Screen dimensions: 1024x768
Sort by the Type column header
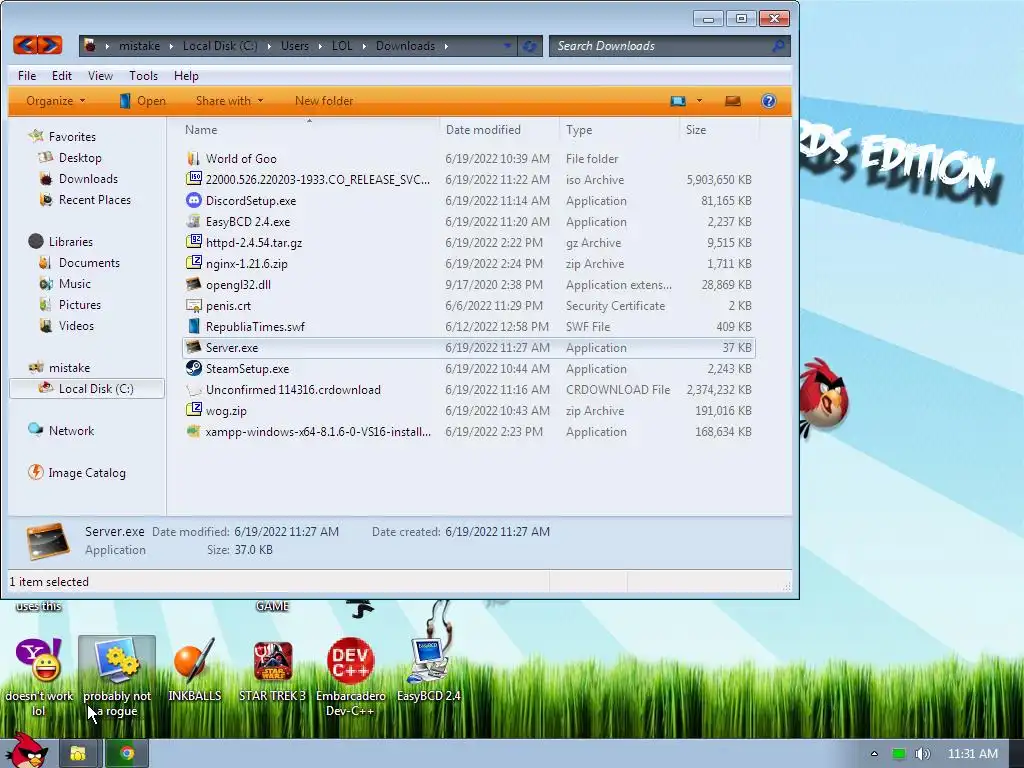coord(619,129)
